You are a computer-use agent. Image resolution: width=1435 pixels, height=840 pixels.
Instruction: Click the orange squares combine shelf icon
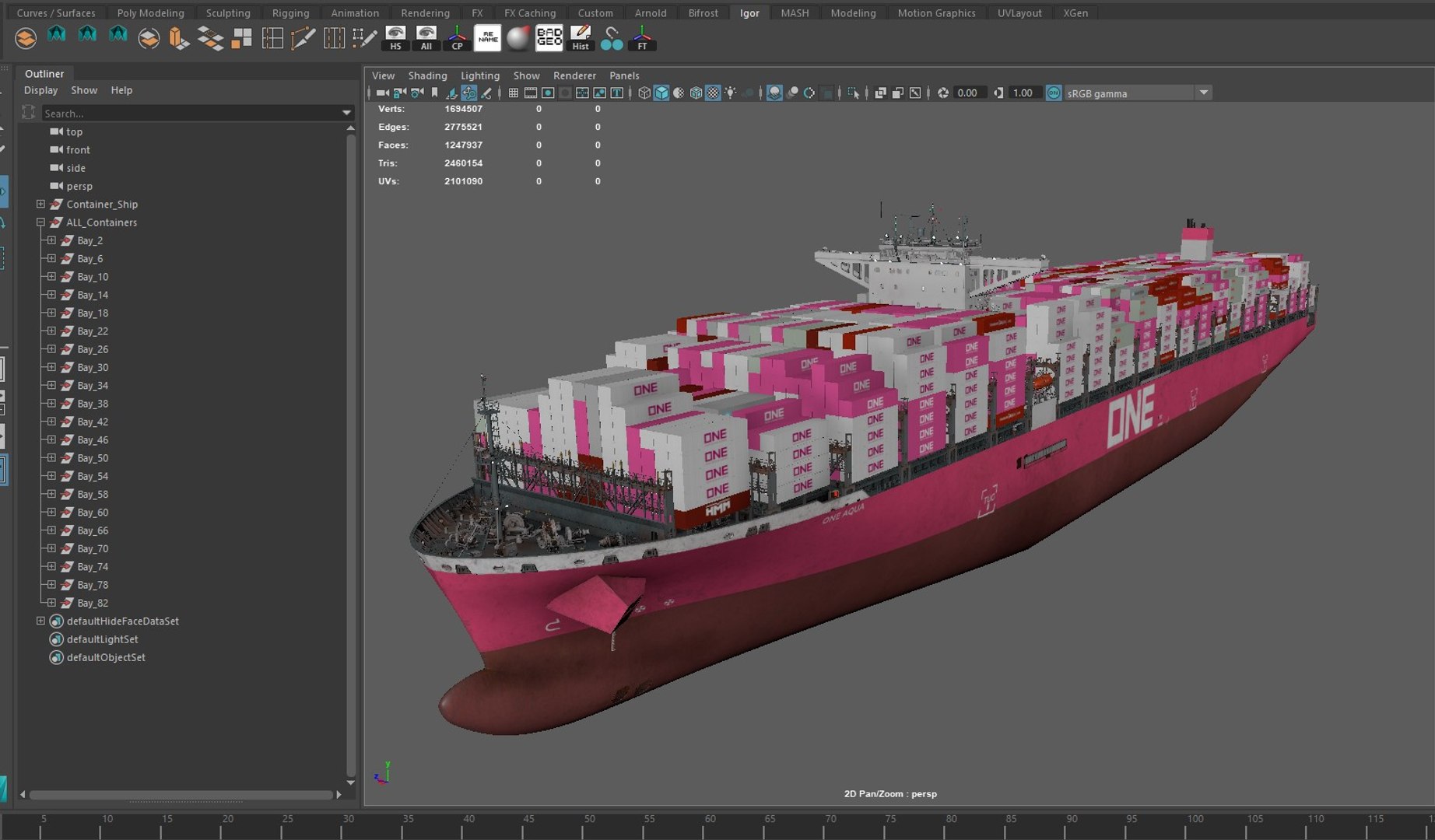point(242,37)
